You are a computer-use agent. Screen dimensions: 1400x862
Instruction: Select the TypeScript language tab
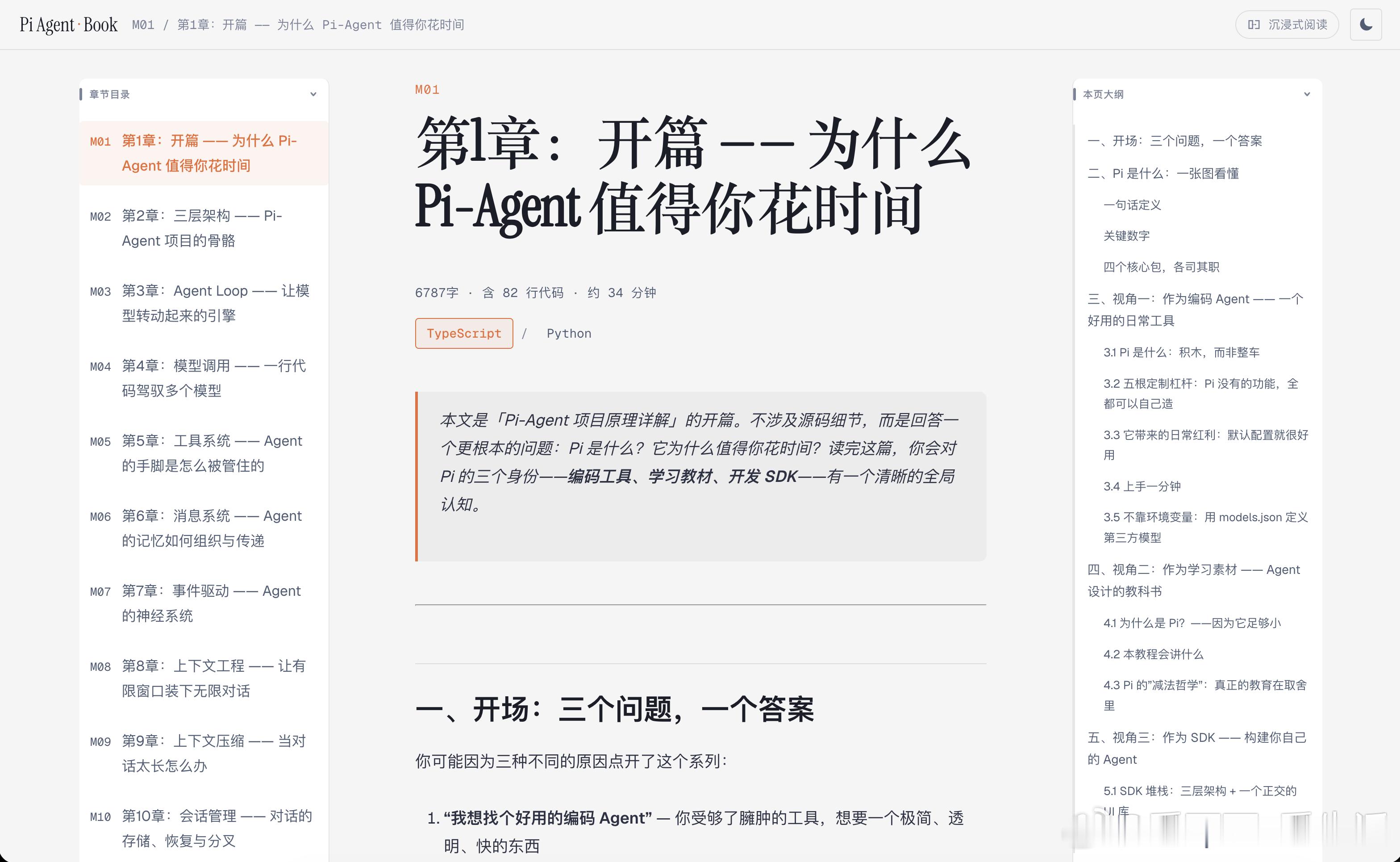(x=464, y=333)
